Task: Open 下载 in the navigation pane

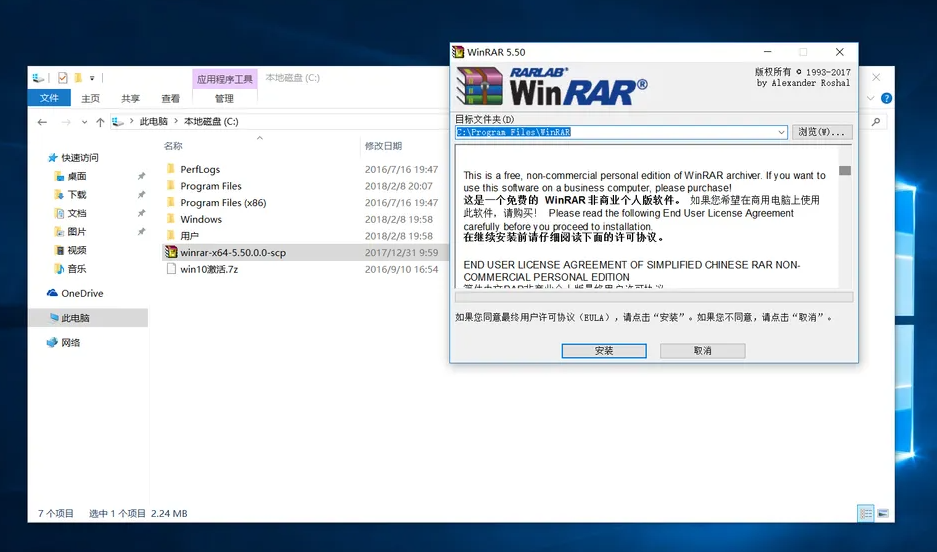Action: pos(77,195)
